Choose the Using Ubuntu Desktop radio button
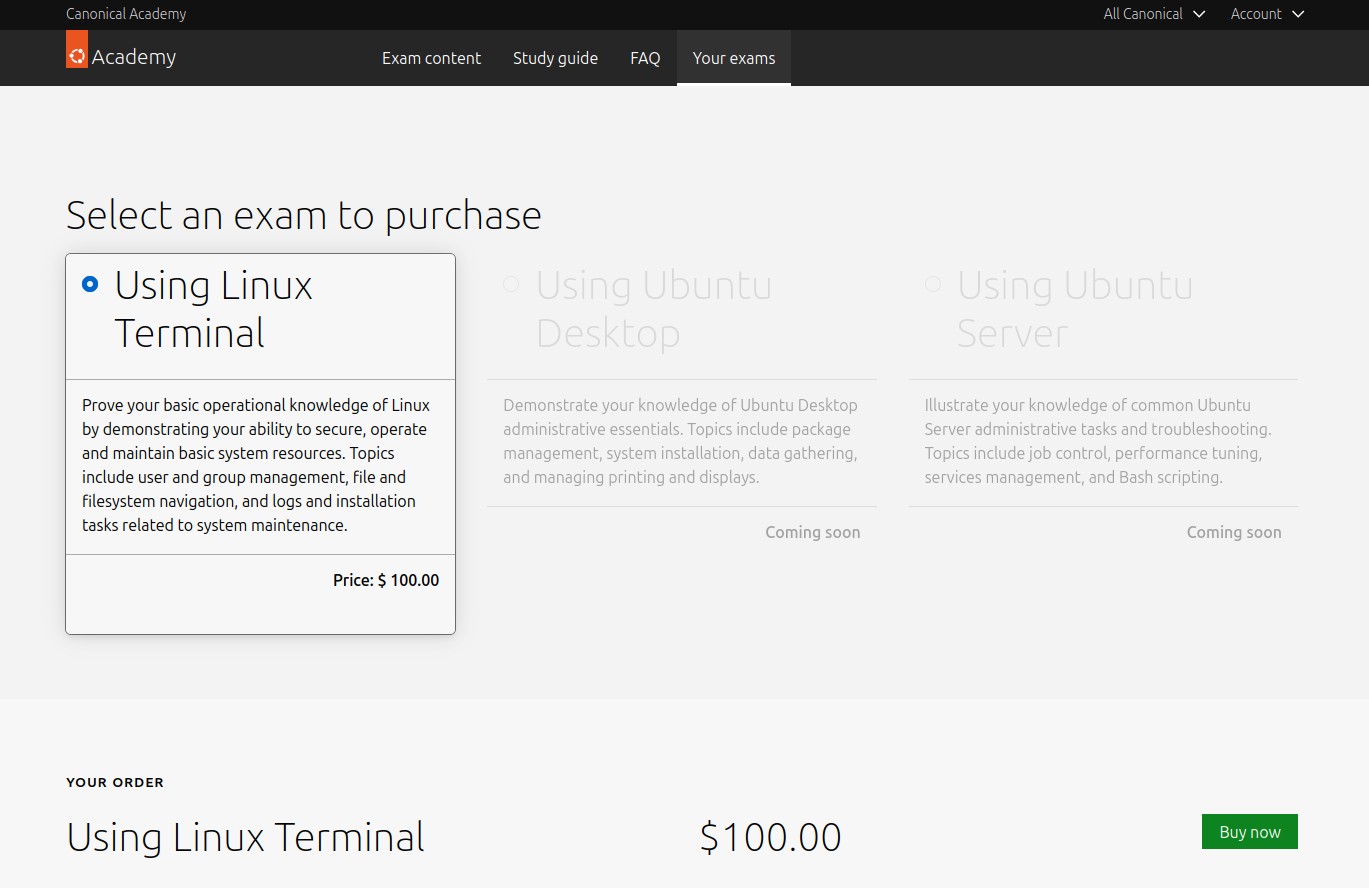Viewport: 1369px width, 888px height. coord(511,284)
